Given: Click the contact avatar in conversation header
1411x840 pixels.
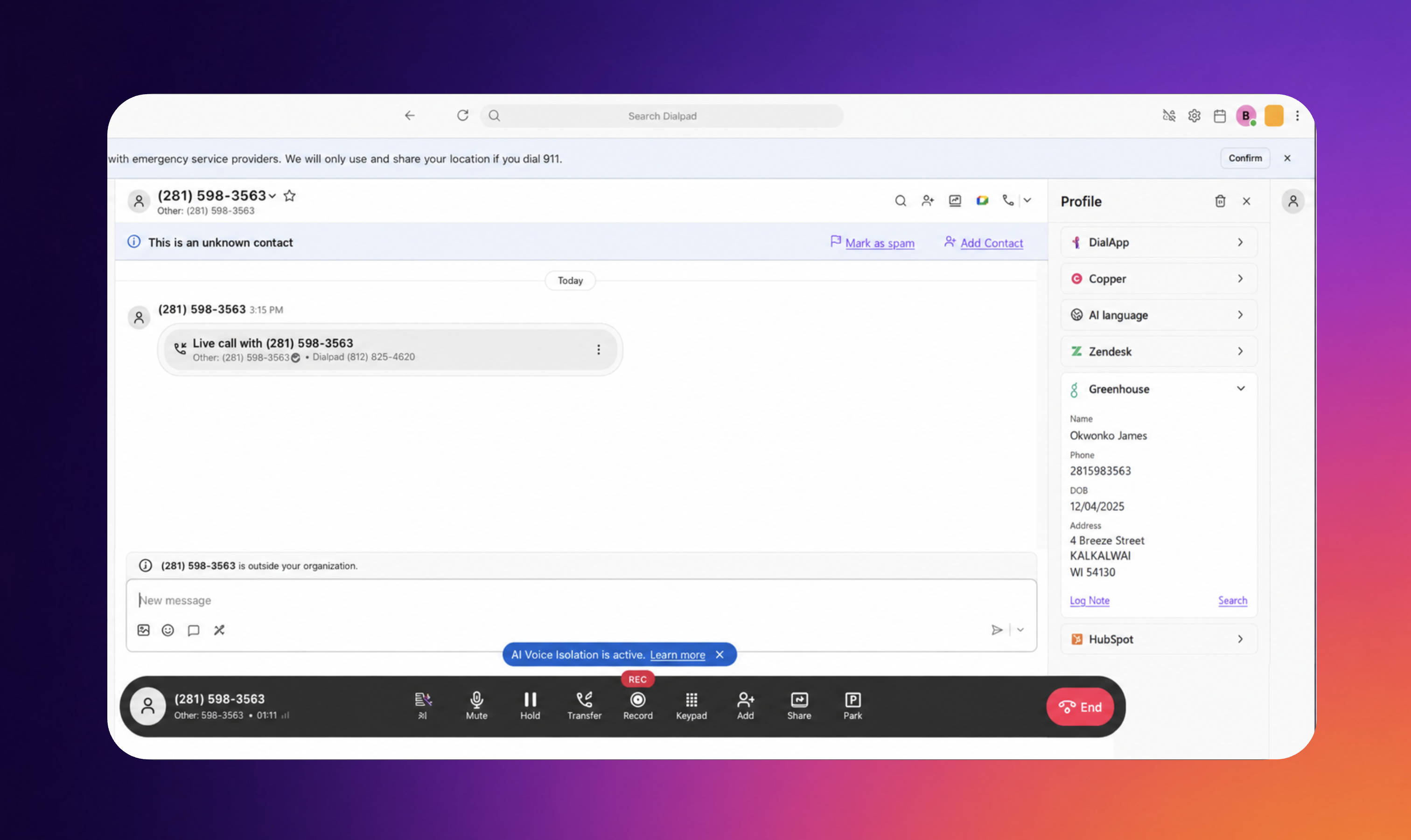Looking at the screenshot, I should (139, 201).
